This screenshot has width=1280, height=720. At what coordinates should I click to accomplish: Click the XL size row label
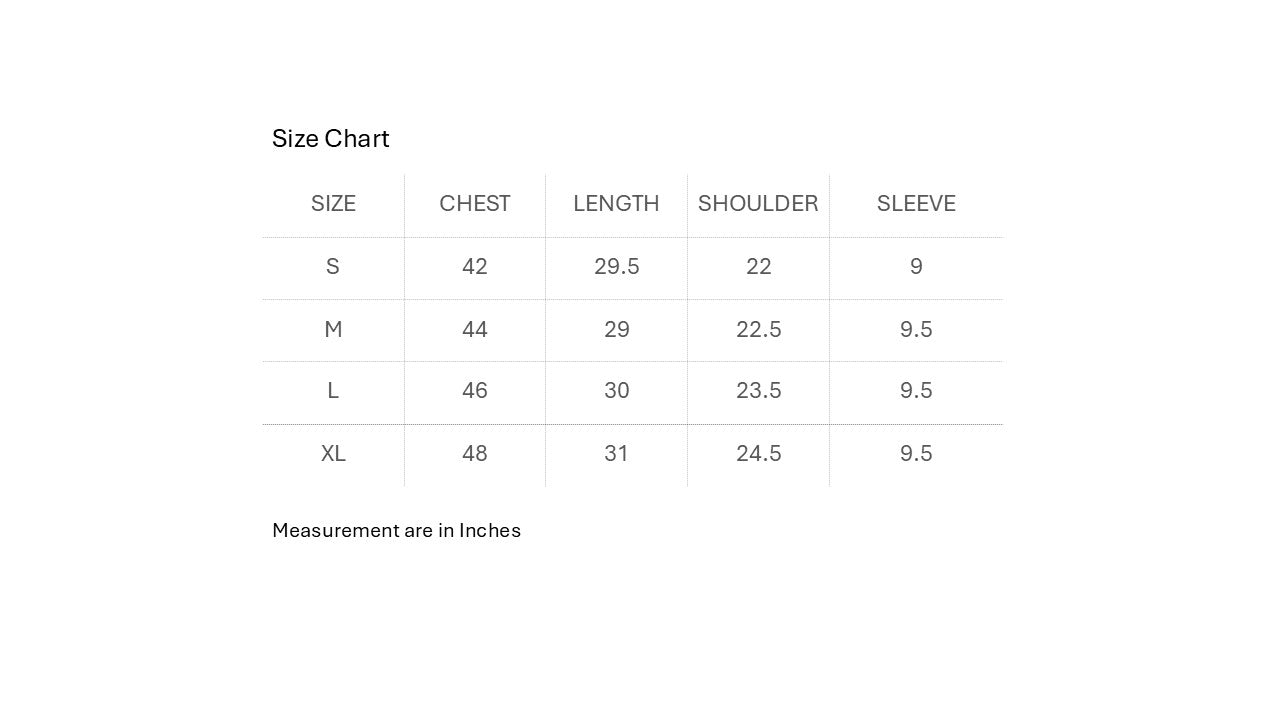pyautogui.click(x=333, y=454)
